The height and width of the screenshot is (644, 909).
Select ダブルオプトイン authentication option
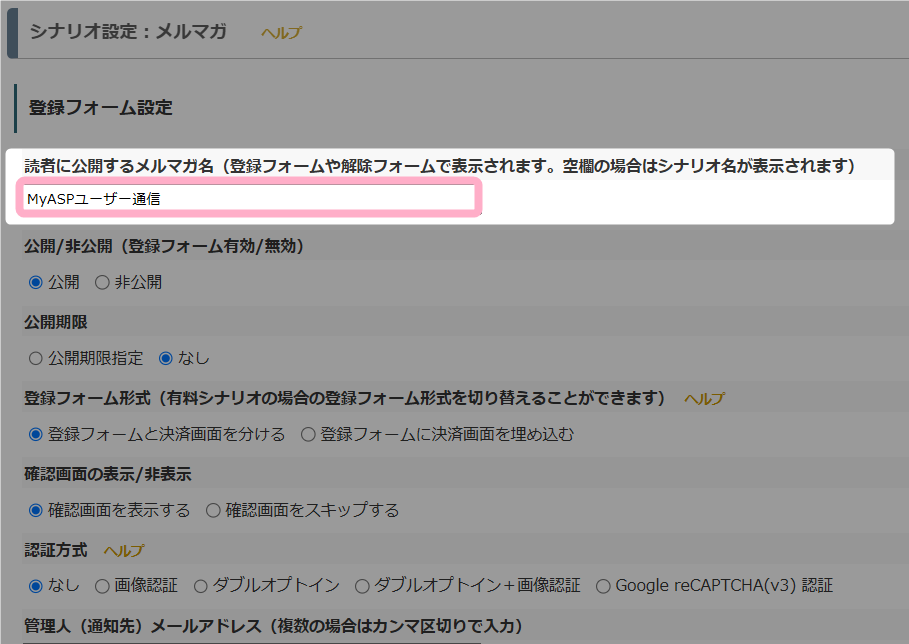[201, 586]
